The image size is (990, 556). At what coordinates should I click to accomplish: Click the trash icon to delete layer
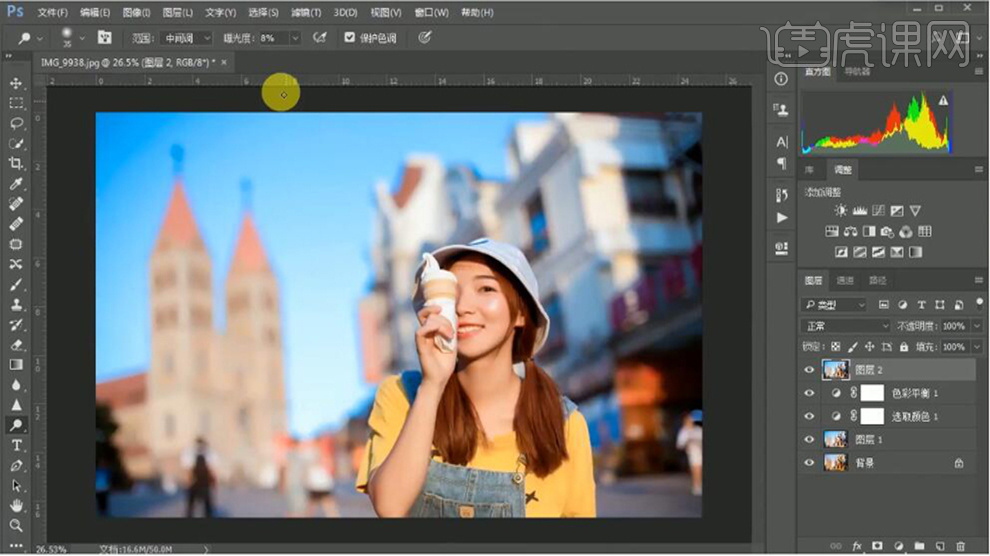pyautogui.click(x=961, y=546)
